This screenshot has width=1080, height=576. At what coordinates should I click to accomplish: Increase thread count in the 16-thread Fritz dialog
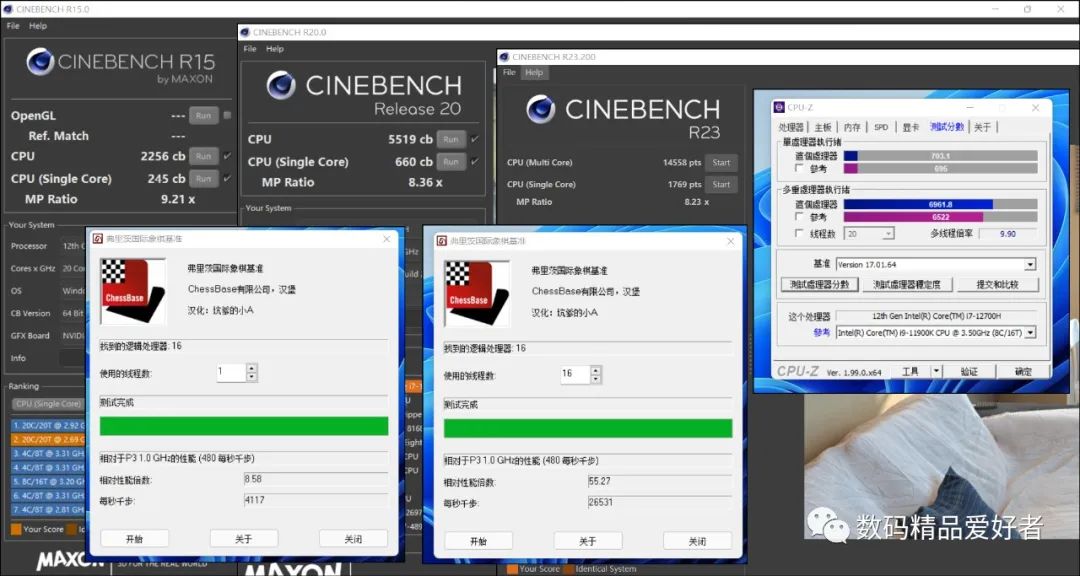pyautogui.click(x=596, y=371)
